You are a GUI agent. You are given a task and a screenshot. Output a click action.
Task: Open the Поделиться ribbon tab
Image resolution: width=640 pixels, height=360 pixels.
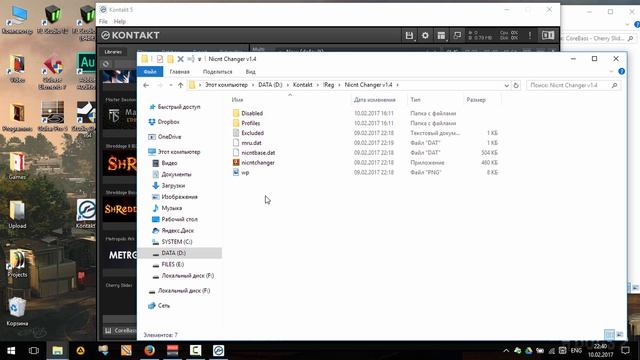(x=218, y=72)
